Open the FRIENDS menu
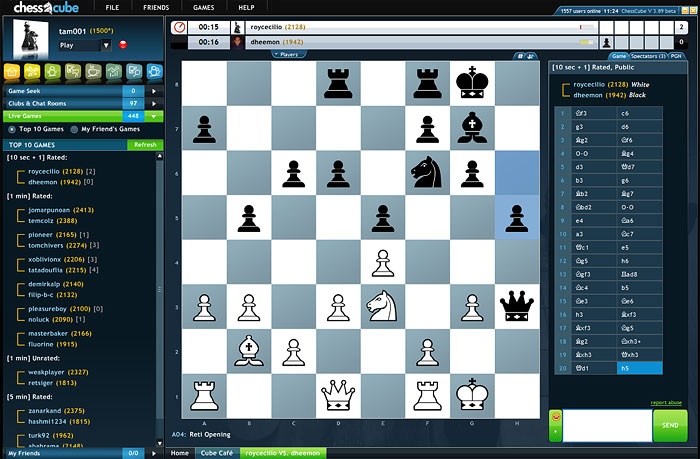This screenshot has width=700, height=459. point(156,8)
